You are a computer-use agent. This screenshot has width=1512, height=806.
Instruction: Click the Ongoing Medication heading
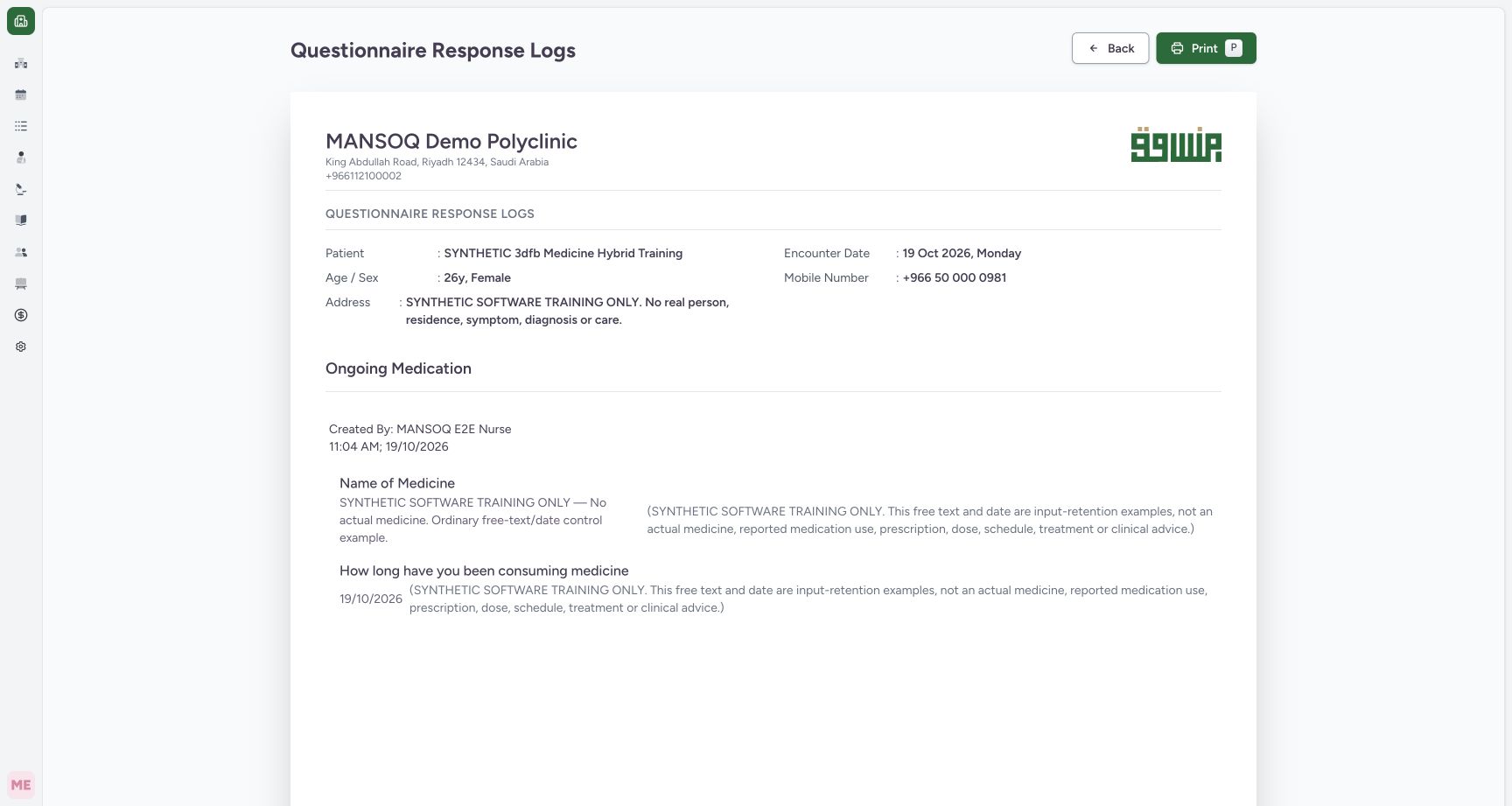[x=398, y=368]
